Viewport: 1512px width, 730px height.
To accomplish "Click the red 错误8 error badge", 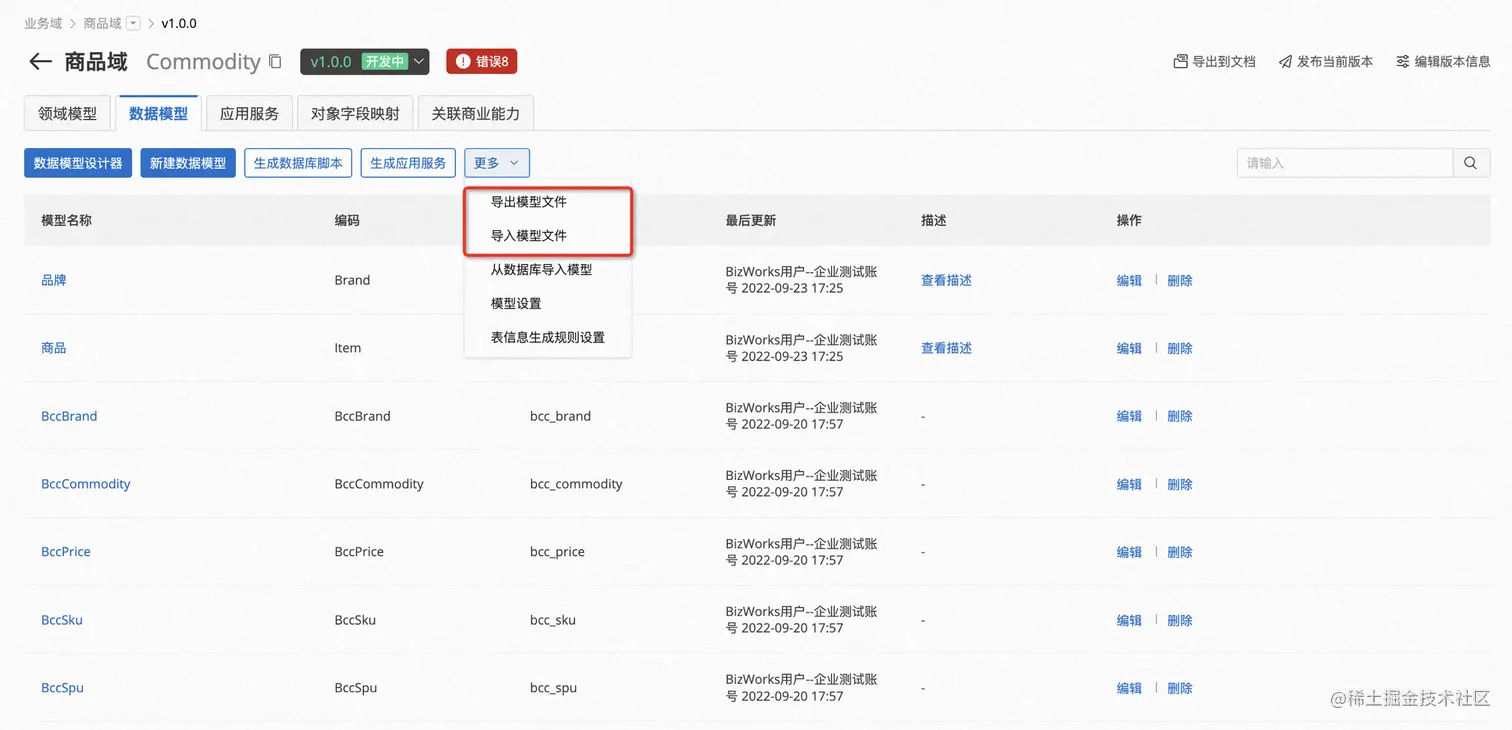I will click(x=482, y=62).
